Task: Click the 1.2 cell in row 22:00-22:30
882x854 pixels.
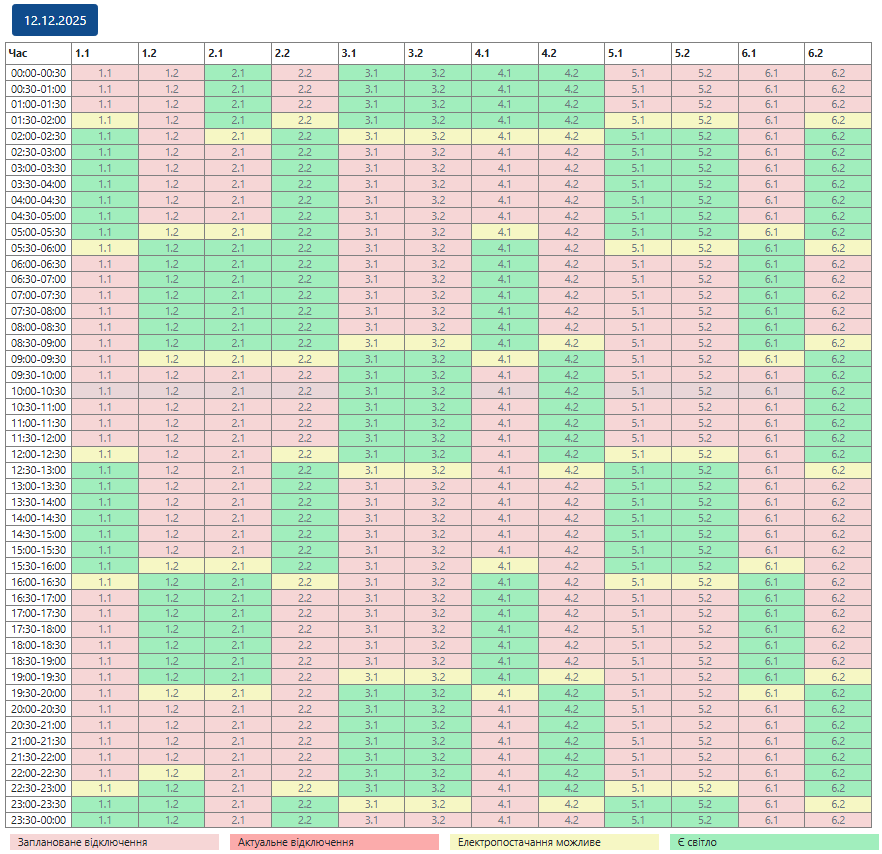Action: tap(171, 772)
